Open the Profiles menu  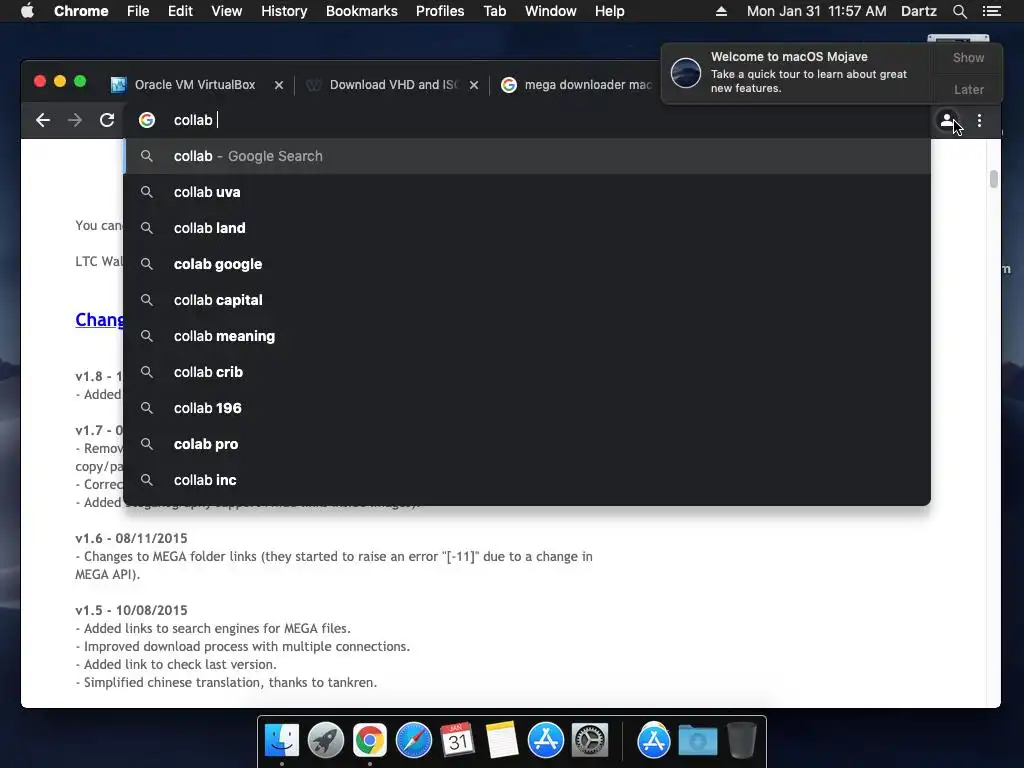tap(440, 11)
